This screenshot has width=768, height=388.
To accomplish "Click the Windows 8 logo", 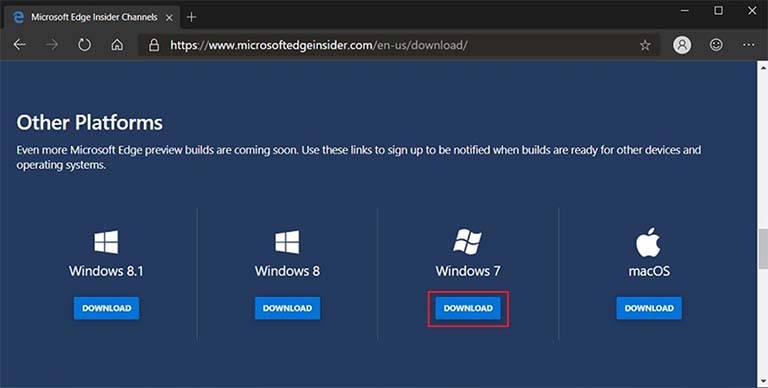I will pos(287,242).
